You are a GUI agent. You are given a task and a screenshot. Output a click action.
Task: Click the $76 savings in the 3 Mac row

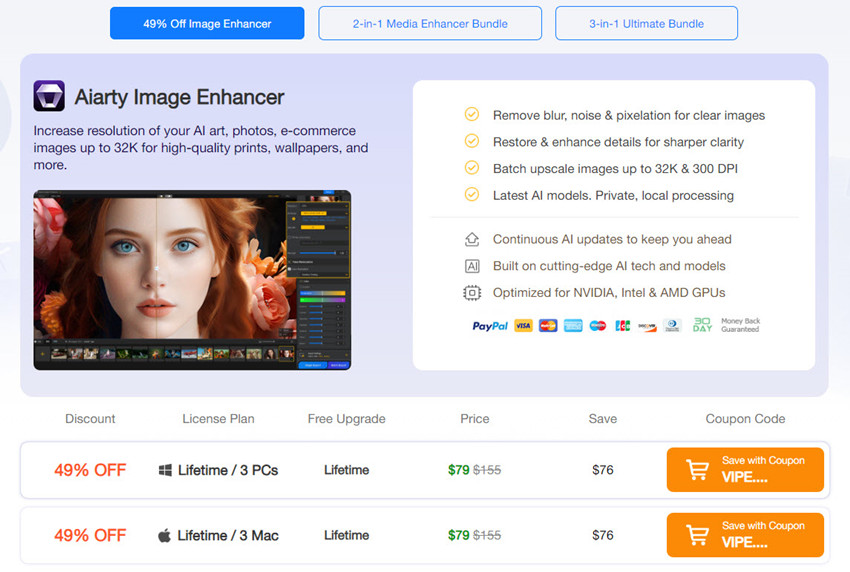(603, 536)
